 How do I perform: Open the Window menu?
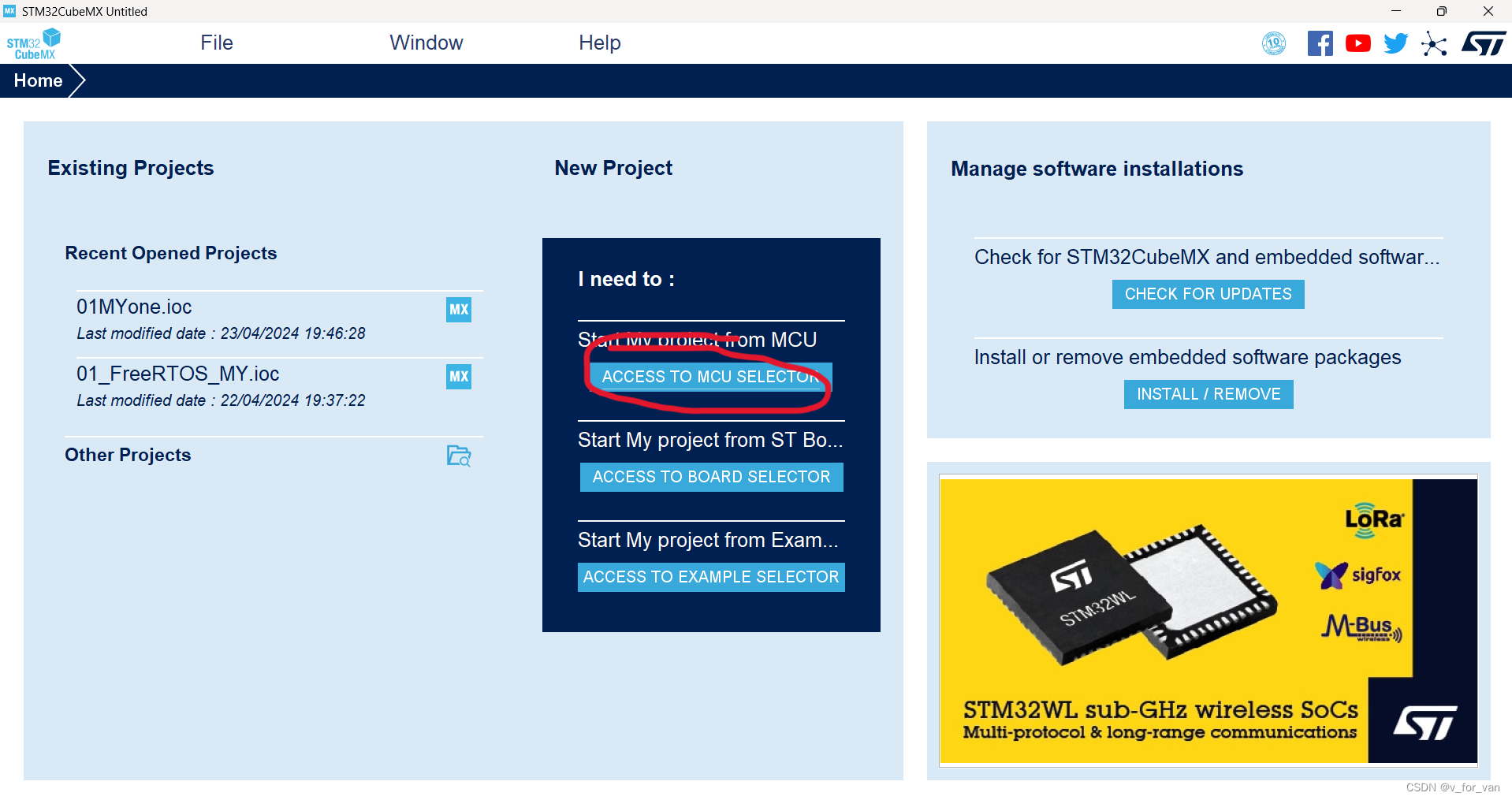click(x=426, y=43)
